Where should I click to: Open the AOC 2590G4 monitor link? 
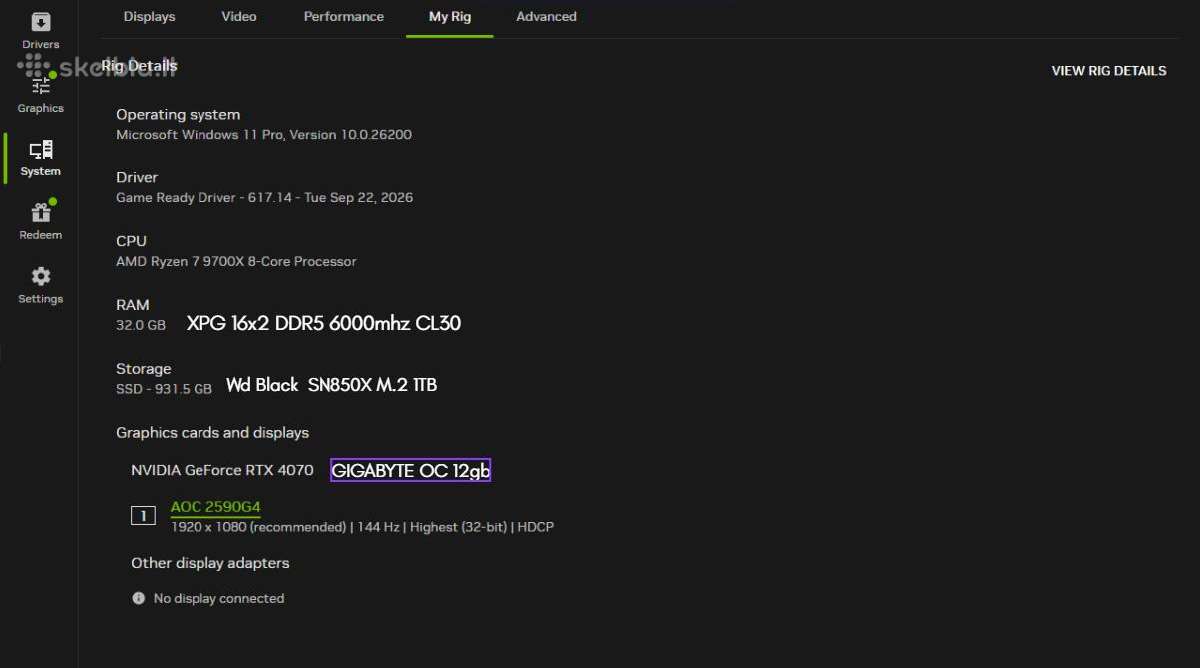tap(216, 507)
